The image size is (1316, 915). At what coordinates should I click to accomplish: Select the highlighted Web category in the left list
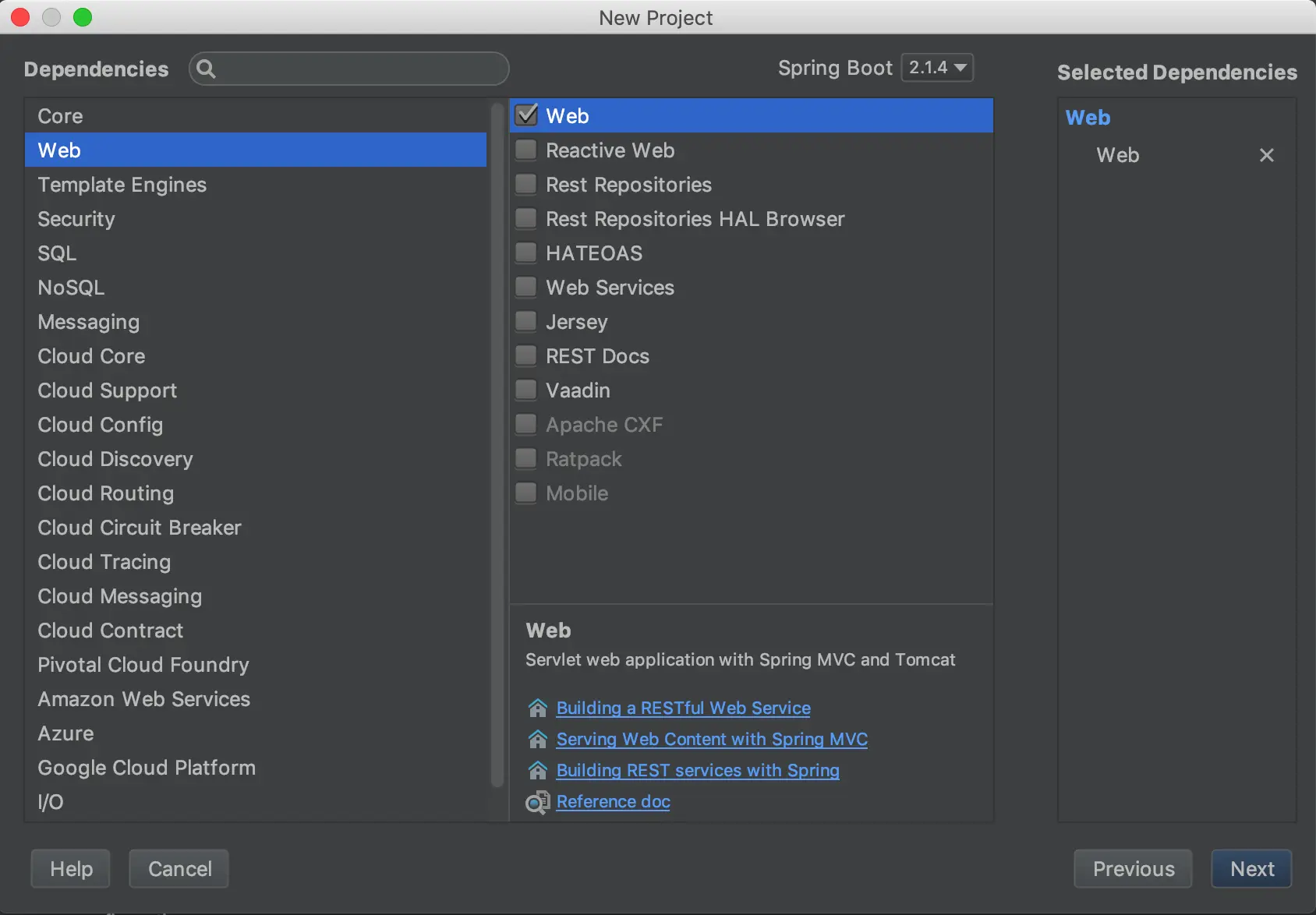point(256,150)
